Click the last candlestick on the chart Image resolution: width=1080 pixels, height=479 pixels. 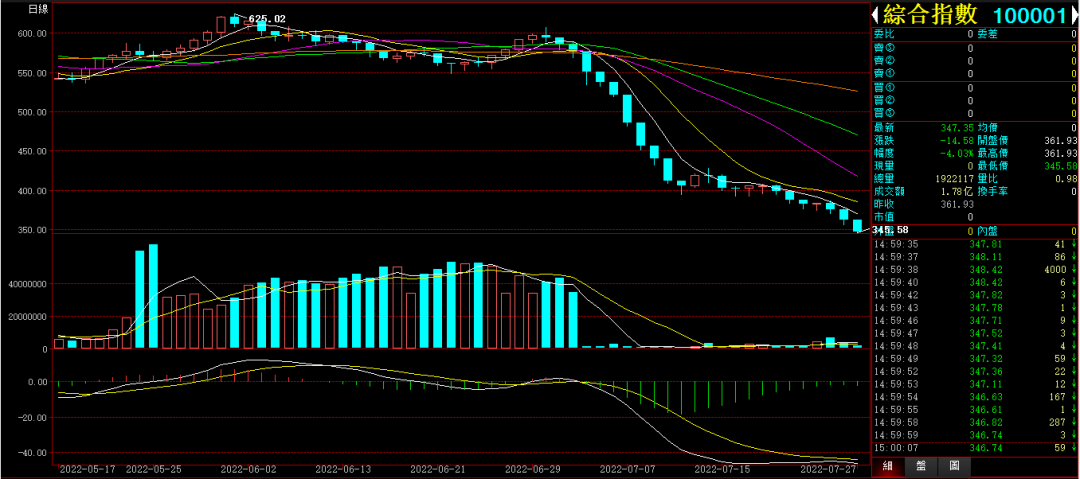coord(858,225)
